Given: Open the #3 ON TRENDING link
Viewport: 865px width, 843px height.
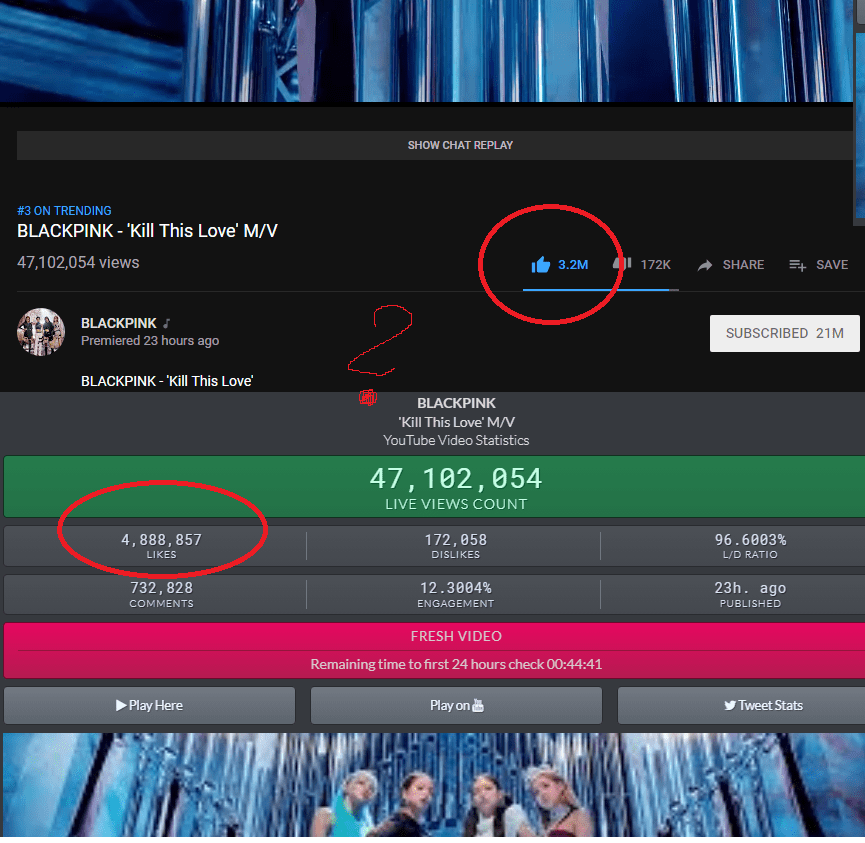Looking at the screenshot, I should 64,211.
